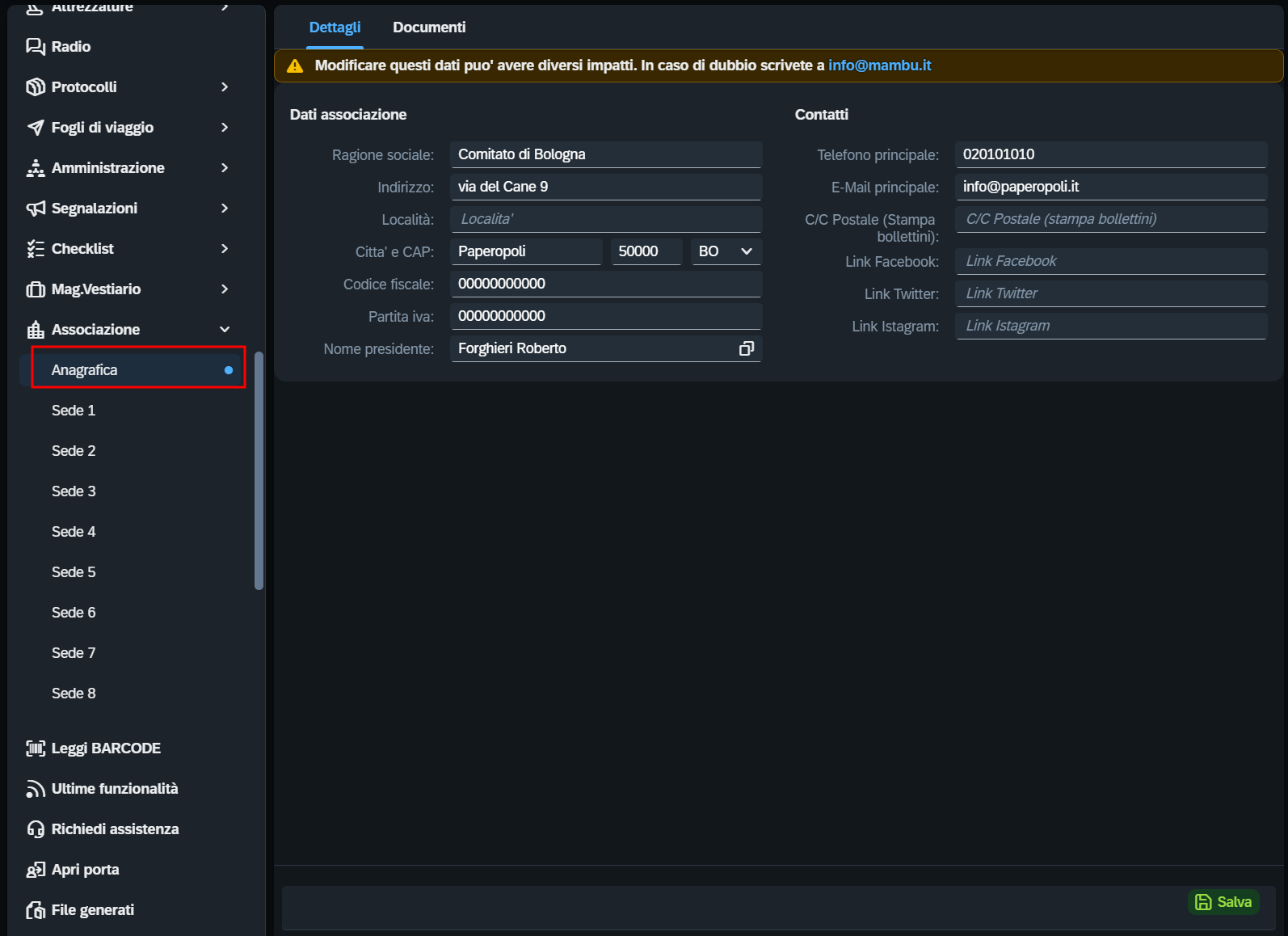Open the info@mambu.it email link
Screen dimensions: 1288x936
click(x=879, y=65)
